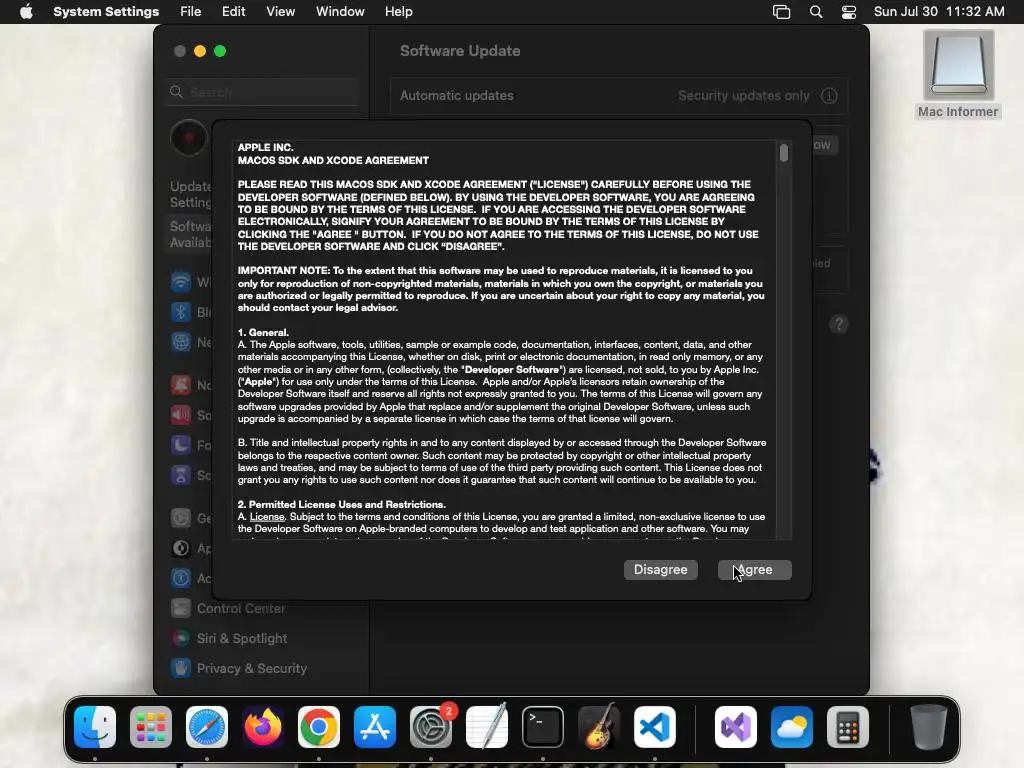Open Control Center in menu bar
This screenshot has height=768, width=1024.
tap(848, 12)
